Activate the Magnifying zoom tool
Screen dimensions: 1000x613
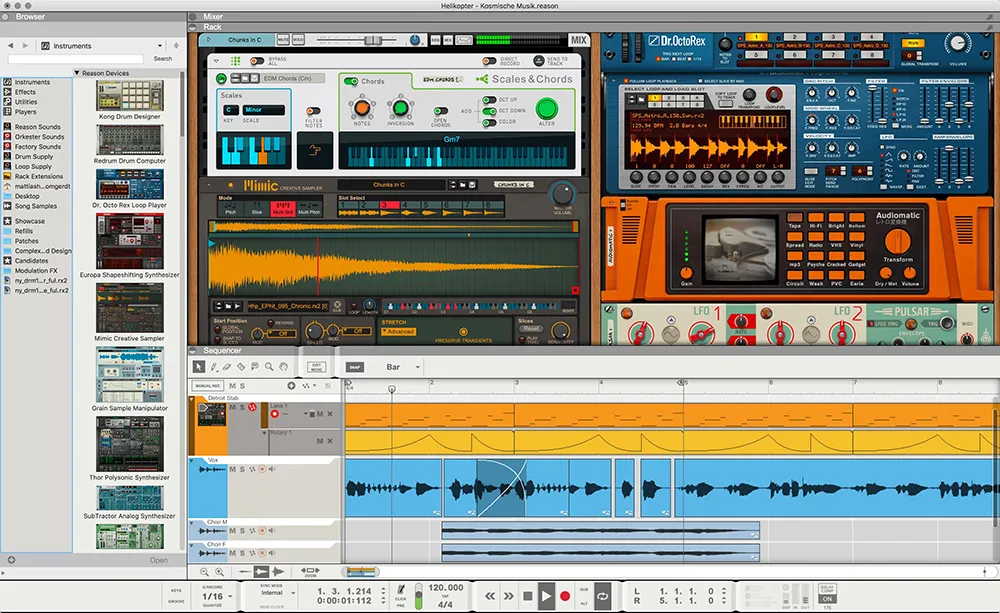coord(269,366)
